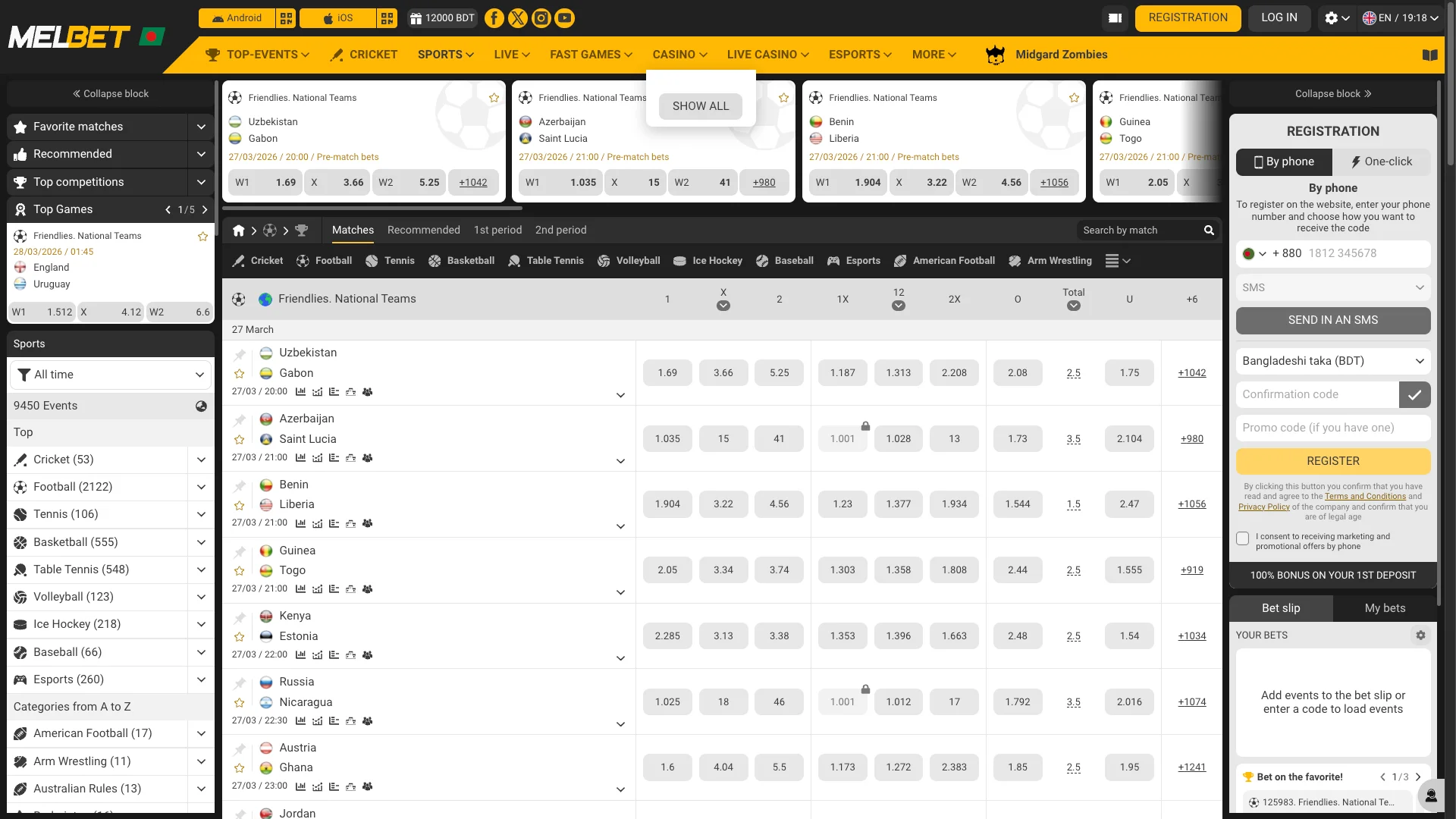Image resolution: width=1456 pixels, height=819 pixels.
Task: Switch to the My bets tab
Action: pyautogui.click(x=1385, y=607)
